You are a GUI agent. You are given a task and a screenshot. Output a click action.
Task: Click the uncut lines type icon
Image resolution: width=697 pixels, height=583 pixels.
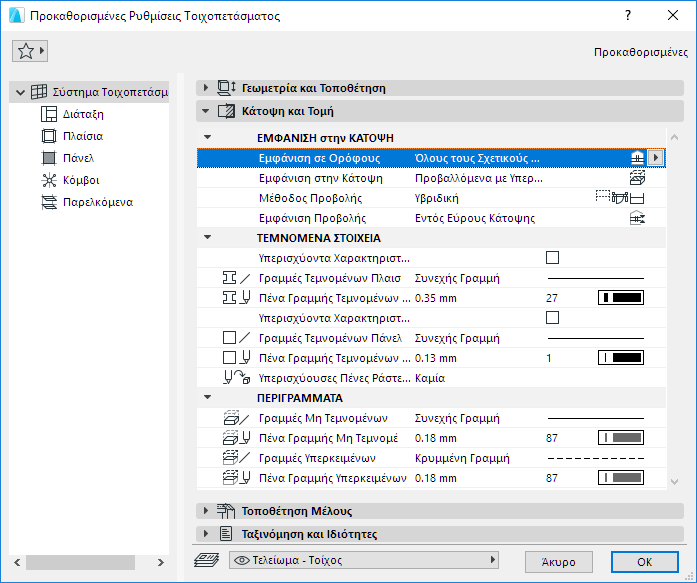tap(236, 418)
